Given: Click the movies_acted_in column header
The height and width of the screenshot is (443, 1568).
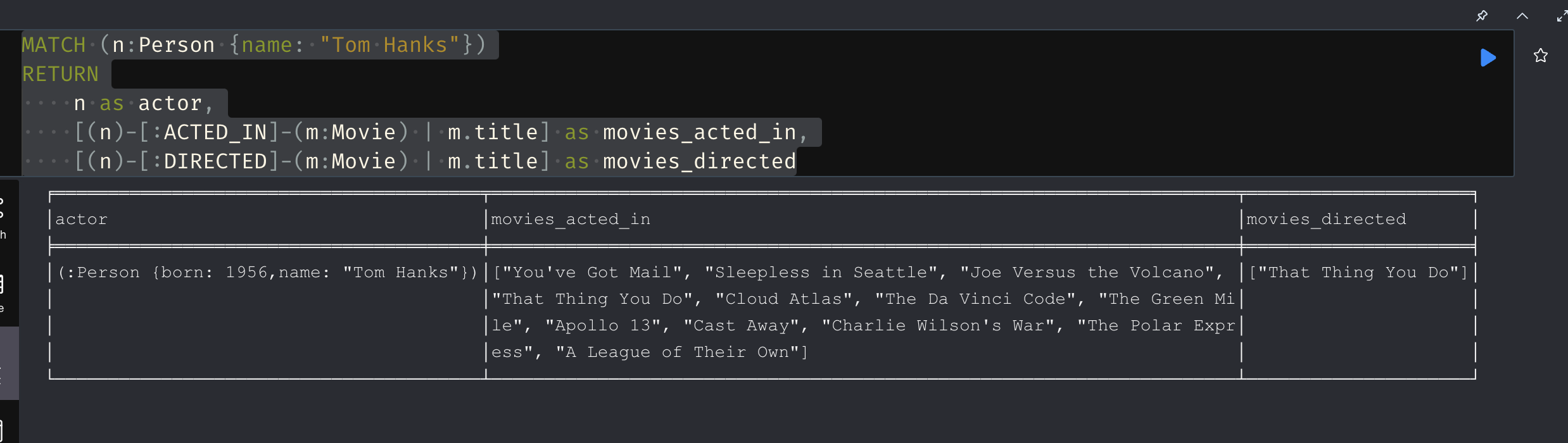Looking at the screenshot, I should click(x=571, y=219).
